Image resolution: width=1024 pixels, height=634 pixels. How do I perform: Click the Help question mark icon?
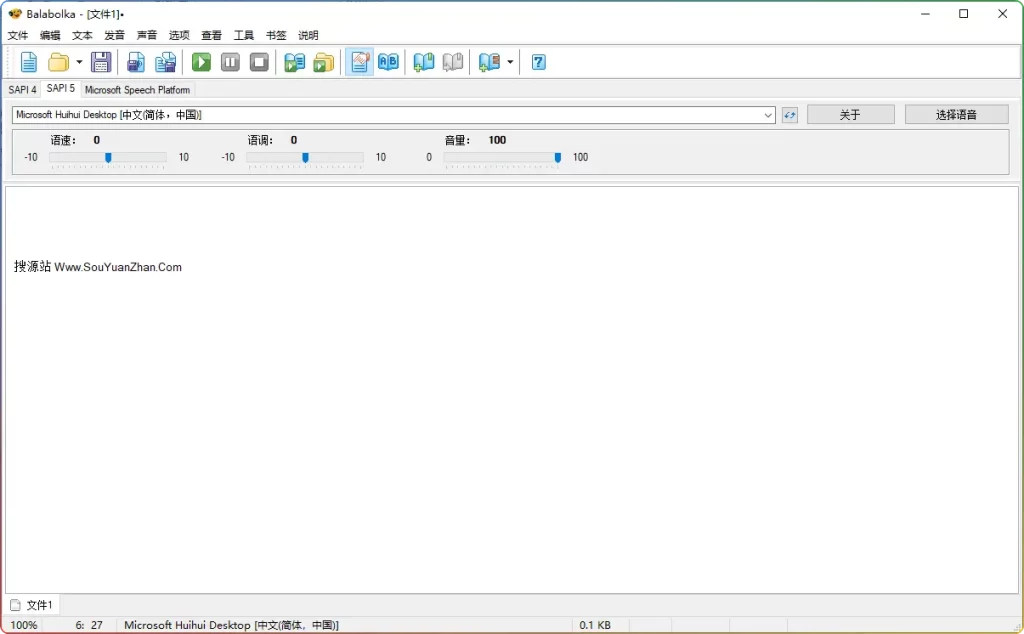538,62
